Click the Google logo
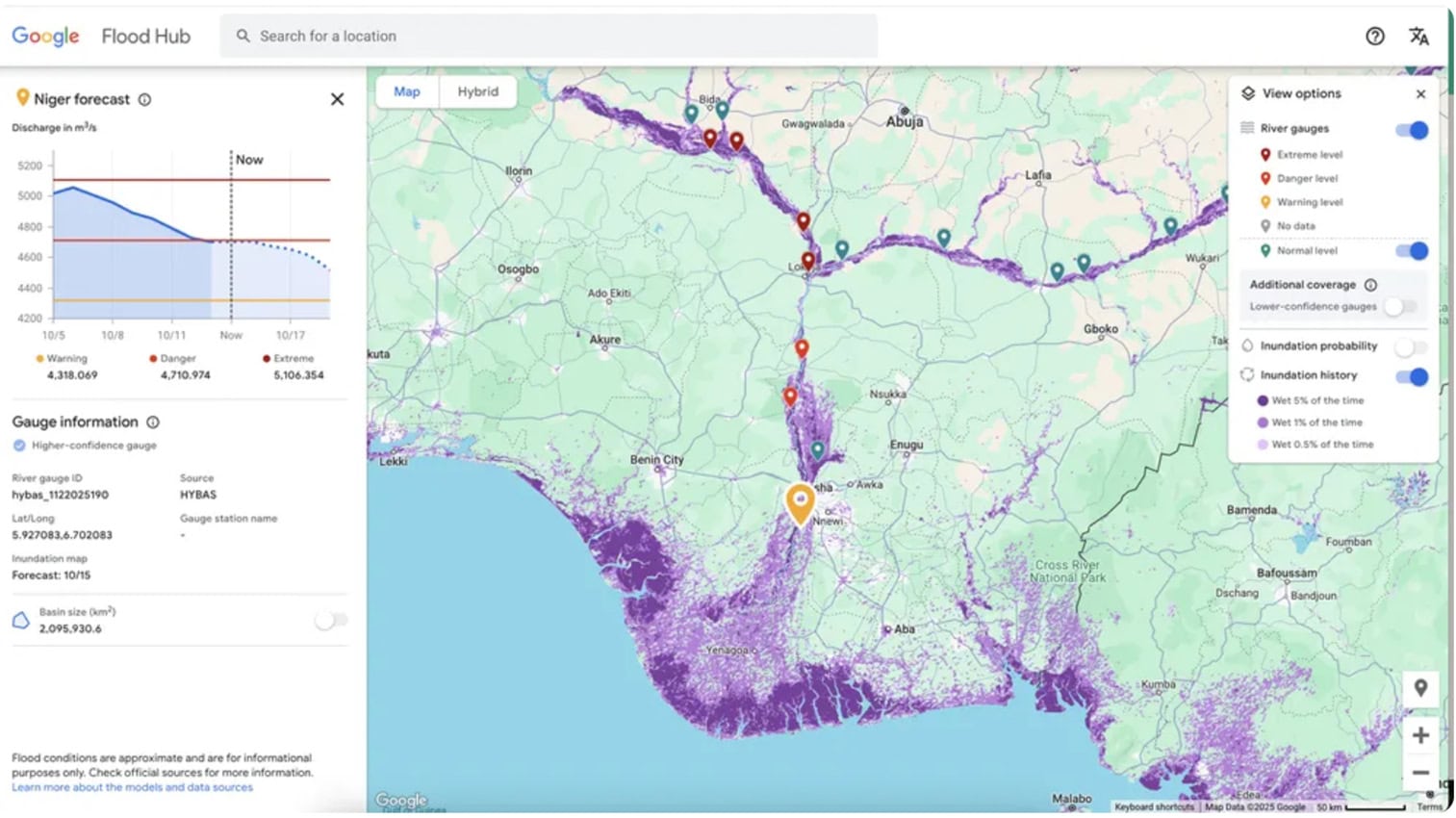Screen dimensions: 1456x818 click(x=45, y=37)
